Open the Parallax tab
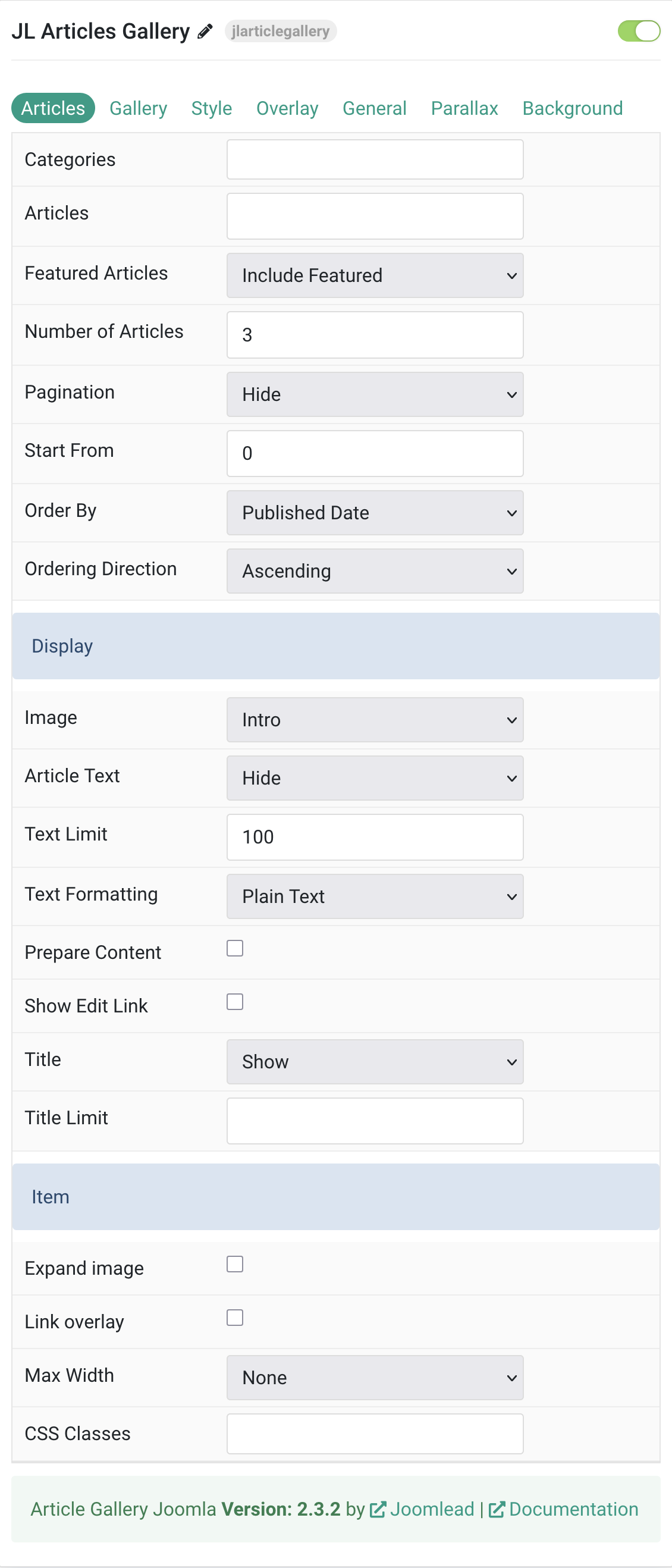 coord(464,108)
